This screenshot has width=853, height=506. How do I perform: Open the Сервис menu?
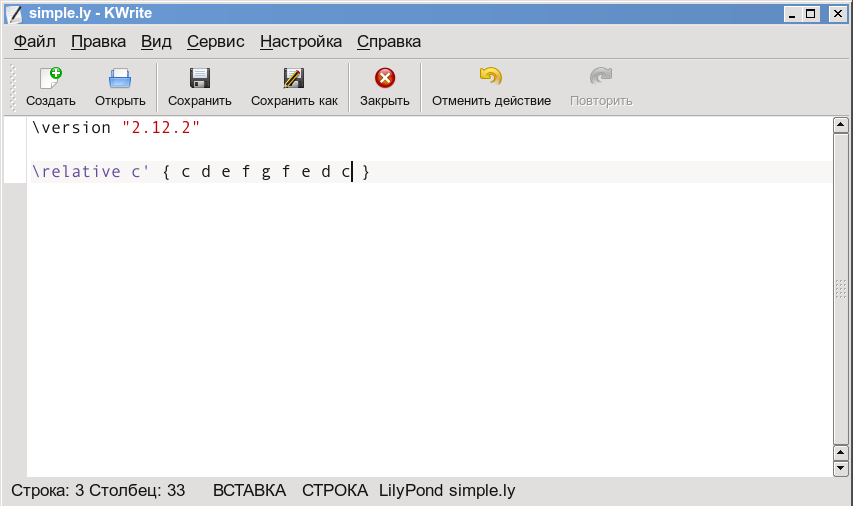tap(215, 41)
